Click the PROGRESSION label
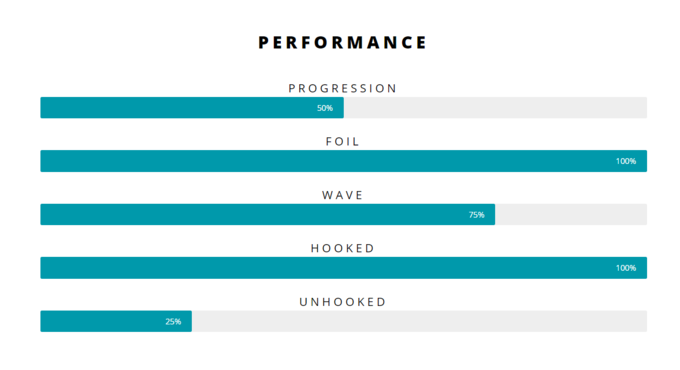Screen dimensions: 680x370 [343, 88]
